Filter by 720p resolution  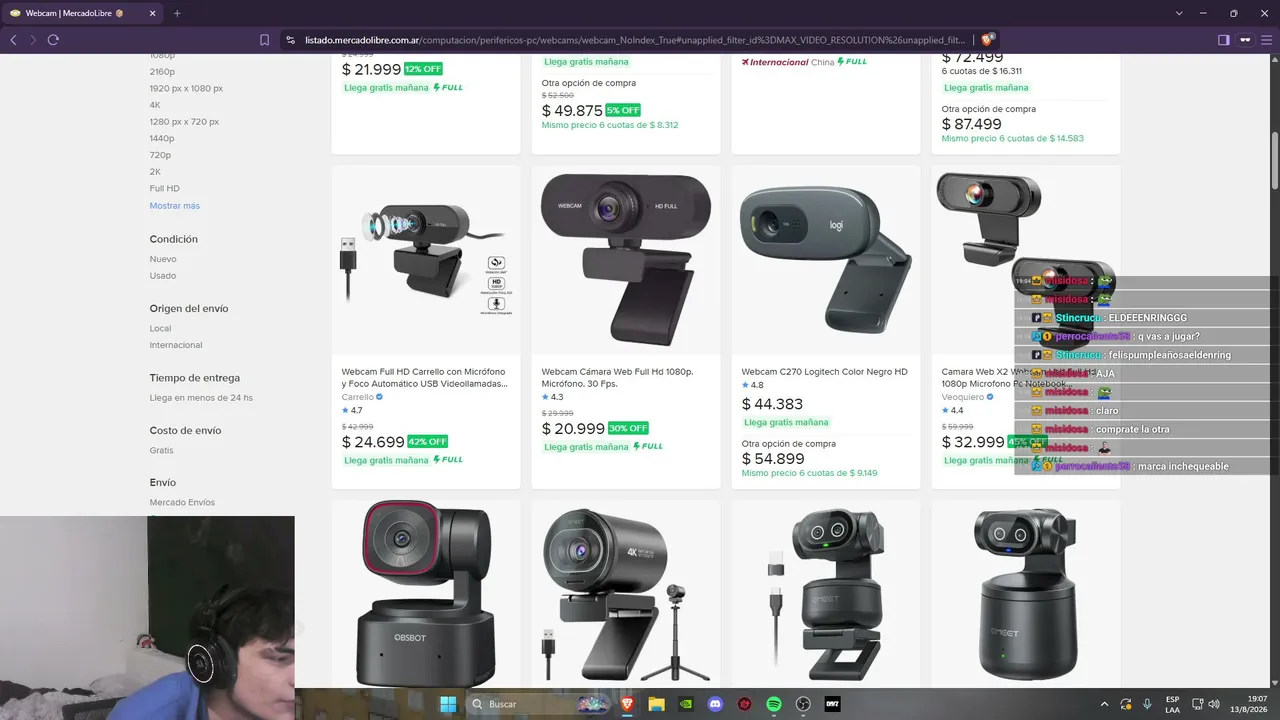click(x=160, y=155)
